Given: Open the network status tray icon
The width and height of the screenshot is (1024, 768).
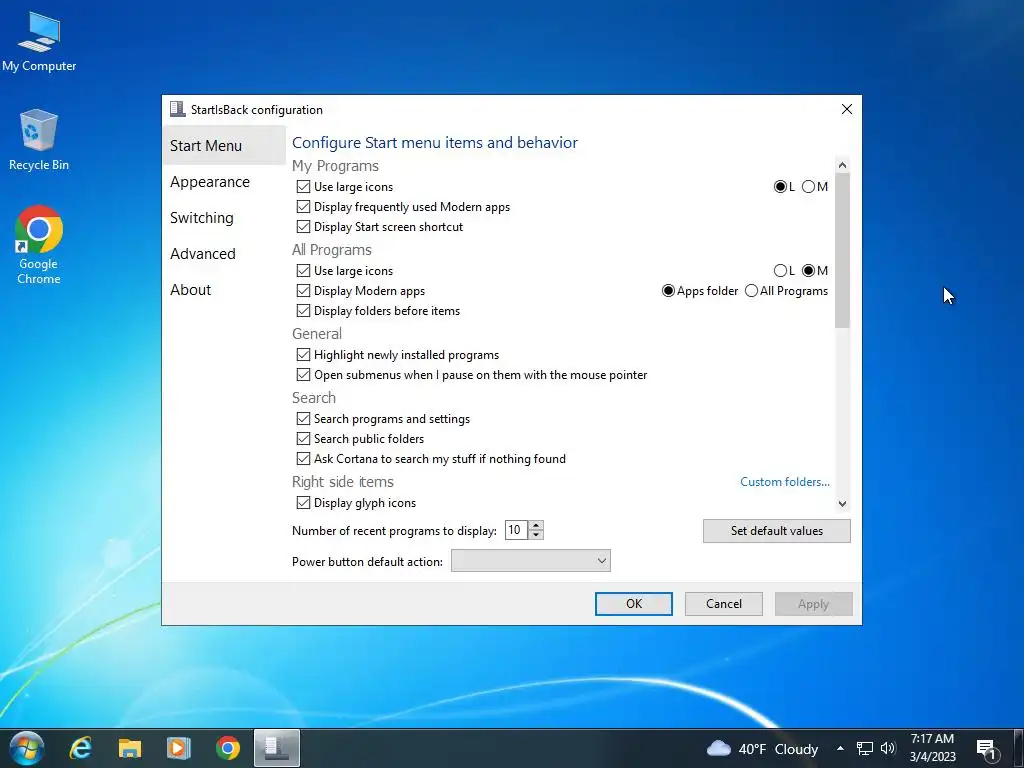Looking at the screenshot, I should [865, 748].
